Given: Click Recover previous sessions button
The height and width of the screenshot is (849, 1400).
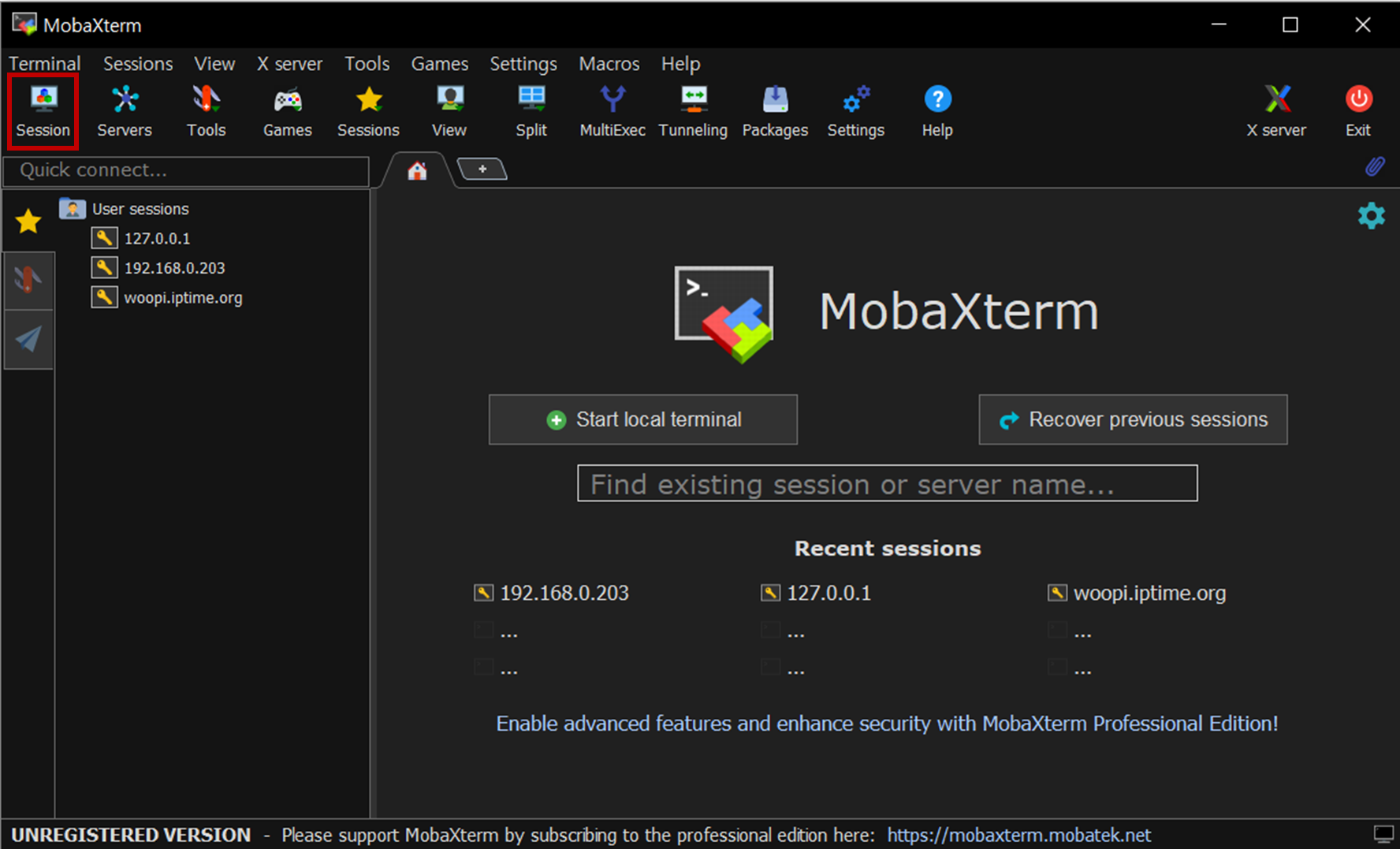Looking at the screenshot, I should pos(1133,419).
